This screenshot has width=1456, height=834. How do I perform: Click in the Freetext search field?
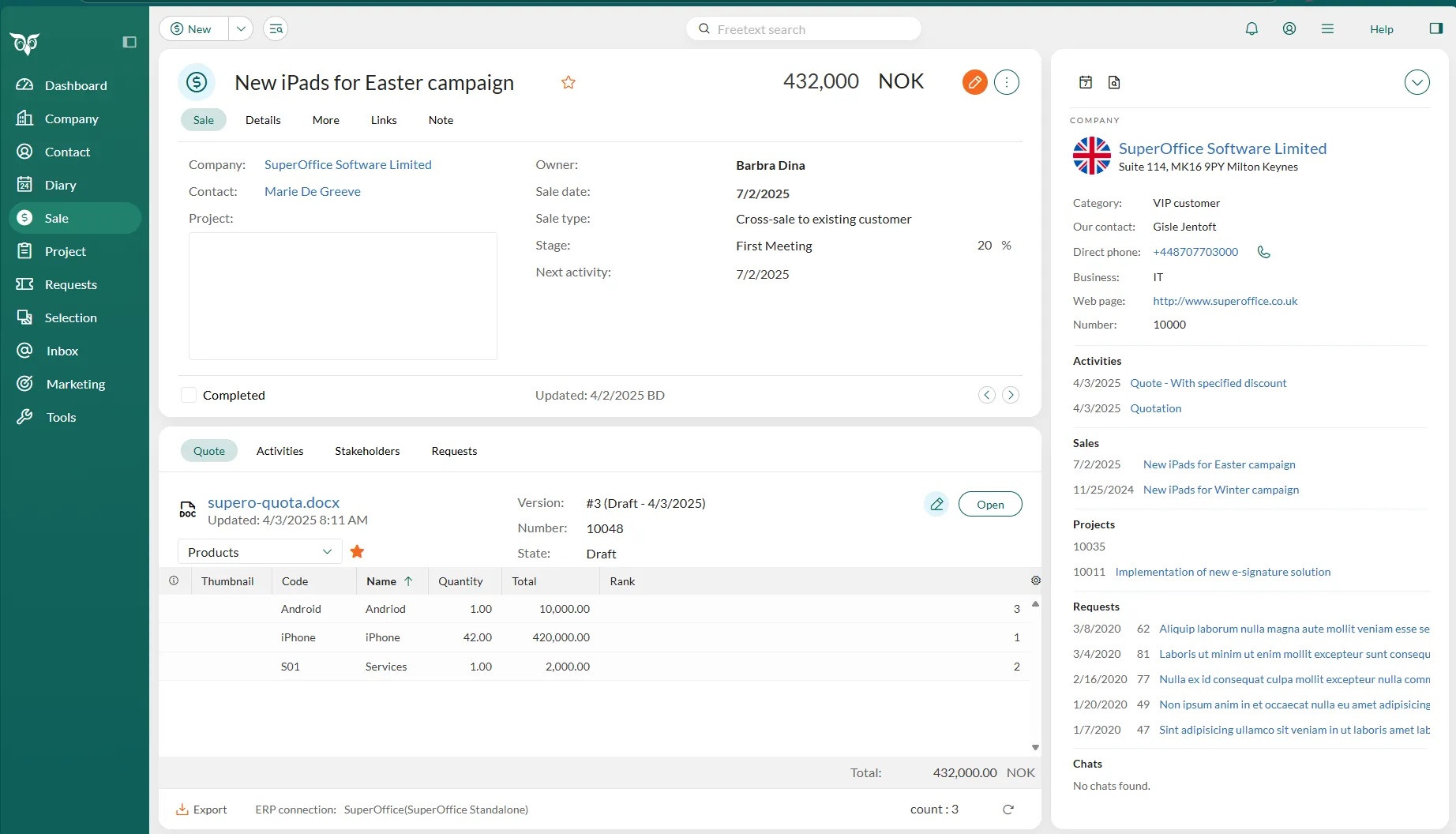click(805, 29)
